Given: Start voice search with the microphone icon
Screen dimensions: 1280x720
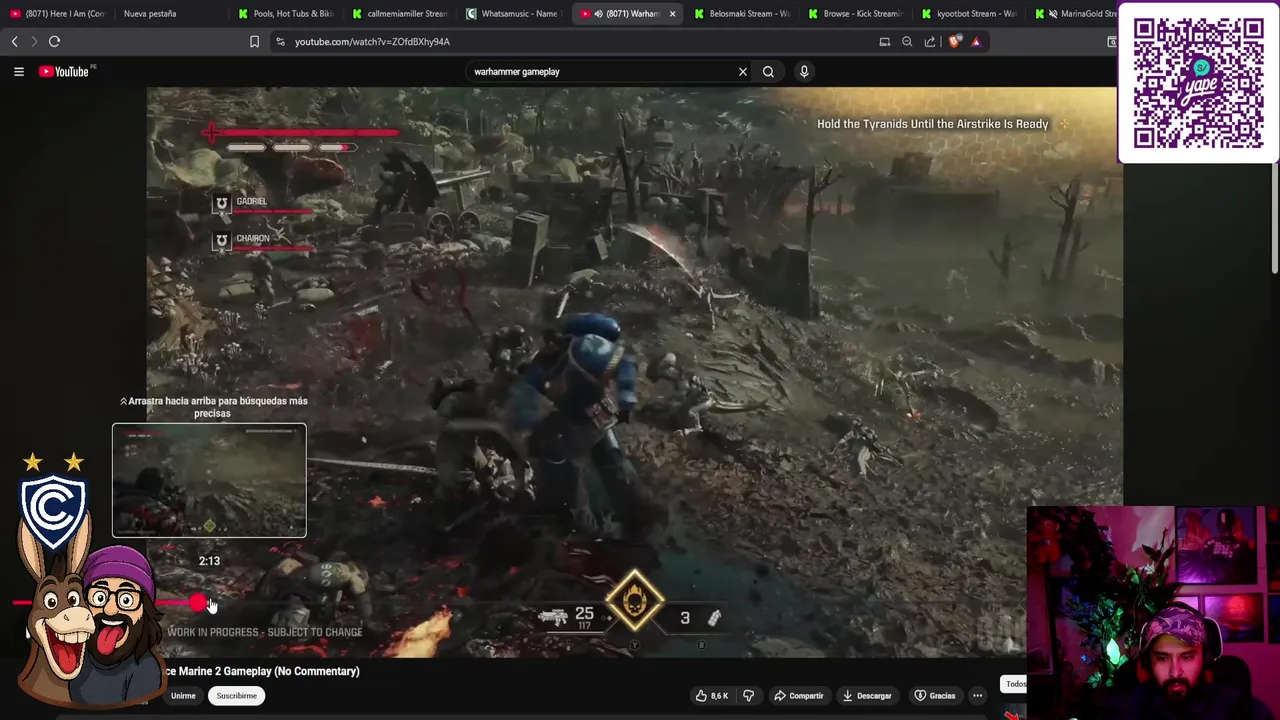Looking at the screenshot, I should pyautogui.click(x=804, y=72).
